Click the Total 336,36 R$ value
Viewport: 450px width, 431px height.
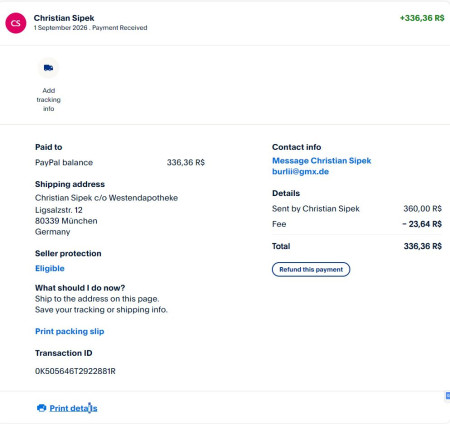point(423,246)
